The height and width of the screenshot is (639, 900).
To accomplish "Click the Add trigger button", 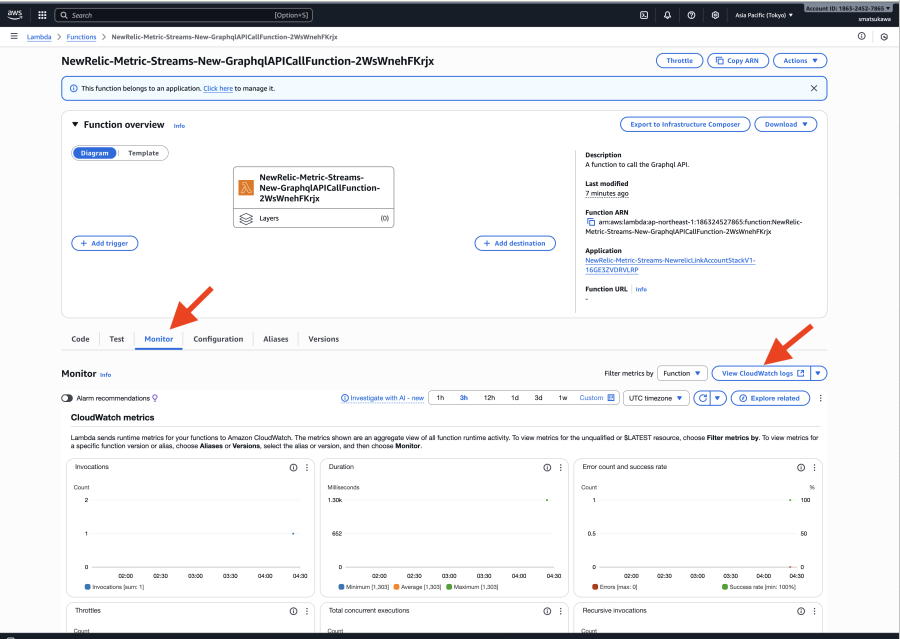I will (x=104, y=243).
